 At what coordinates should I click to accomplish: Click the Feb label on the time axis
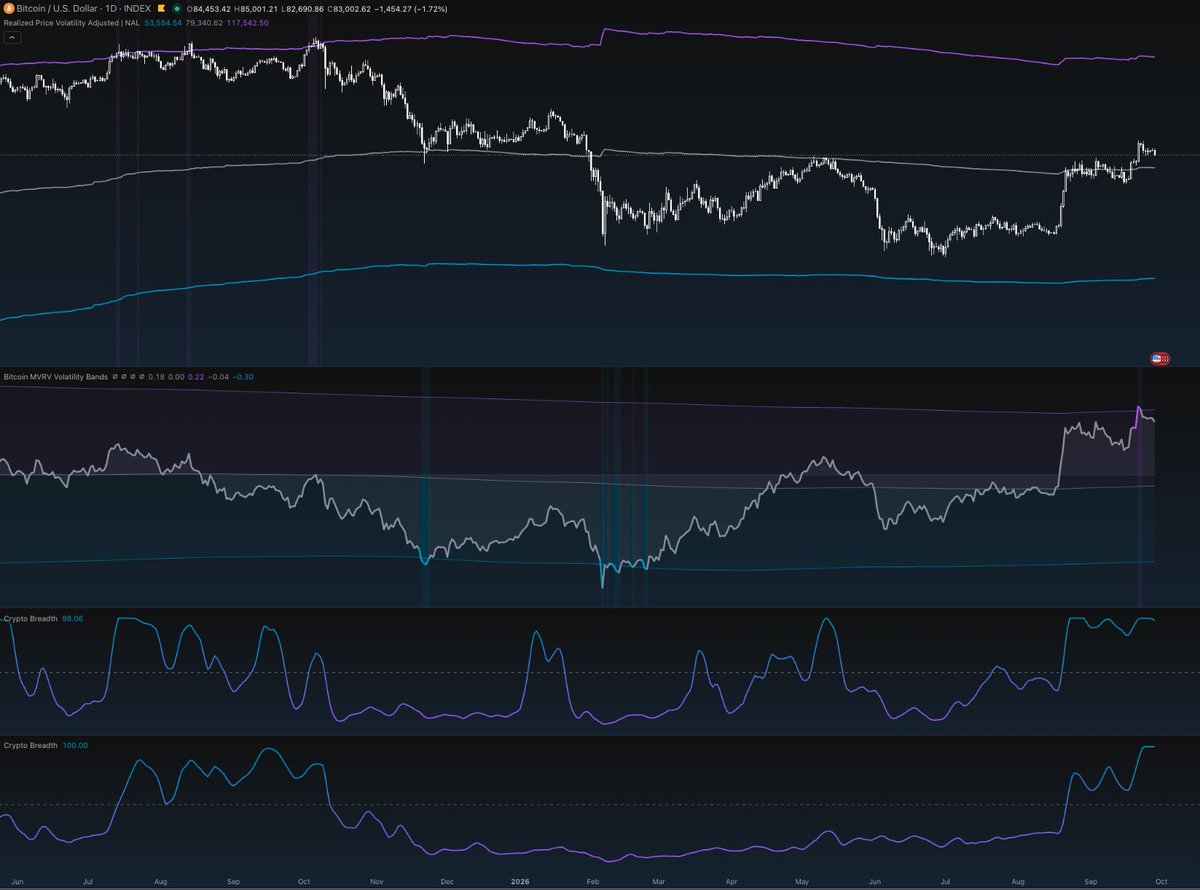pos(591,882)
